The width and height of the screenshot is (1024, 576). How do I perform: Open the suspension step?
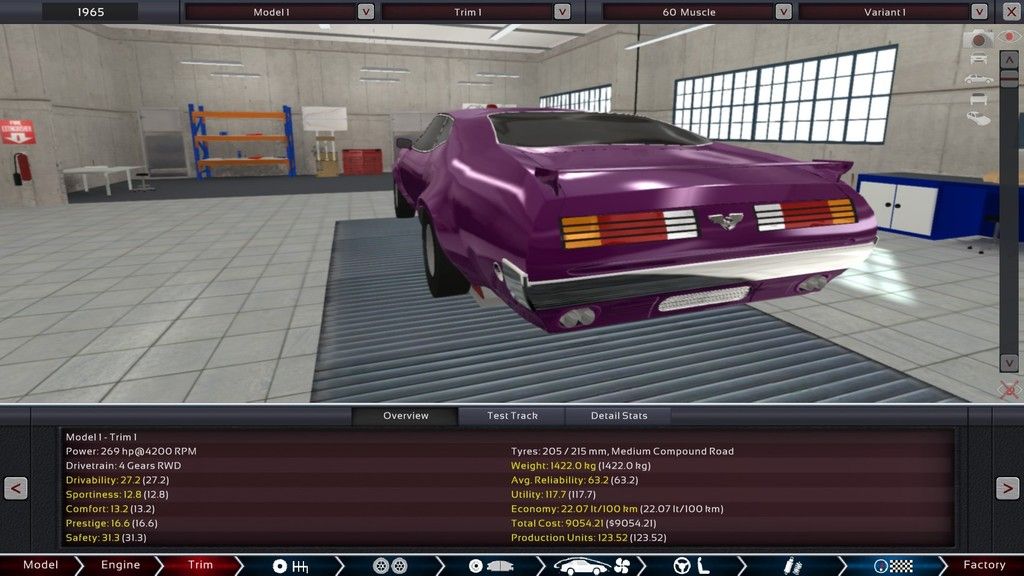click(x=792, y=566)
